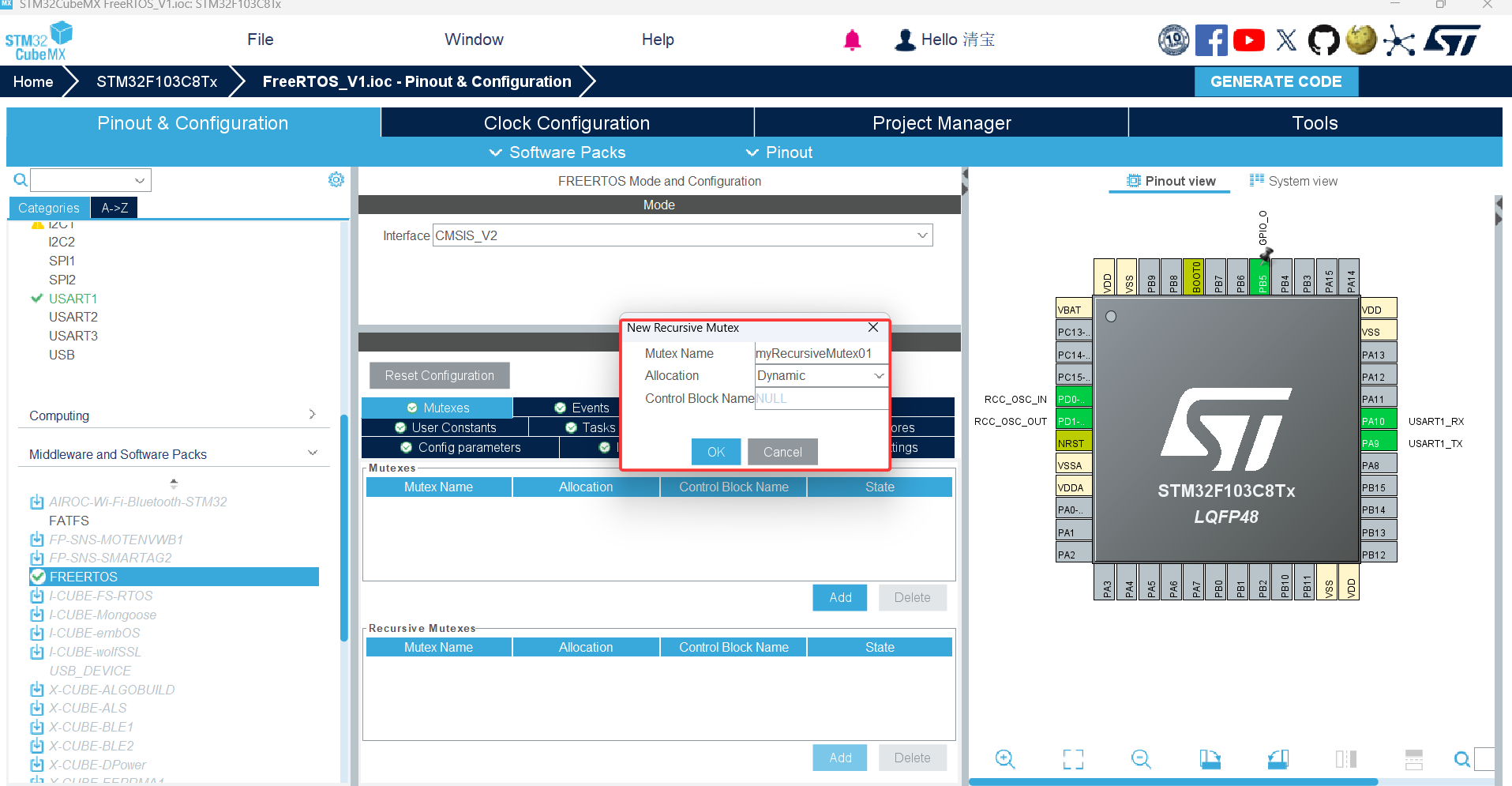
Task: Zoom out on the chip pinout
Action: (x=1141, y=759)
